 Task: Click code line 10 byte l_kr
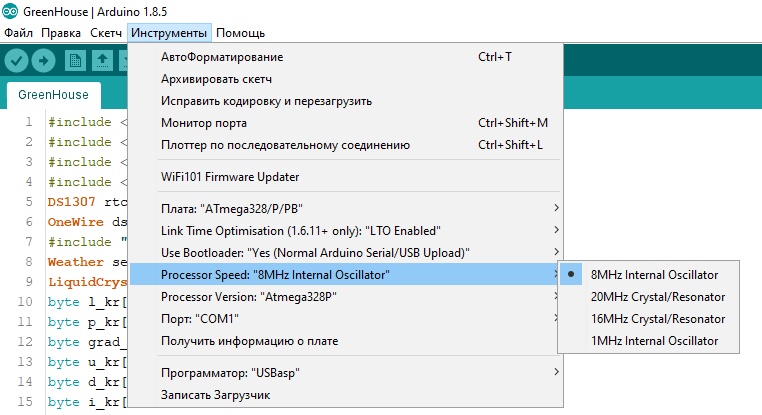tap(87, 302)
